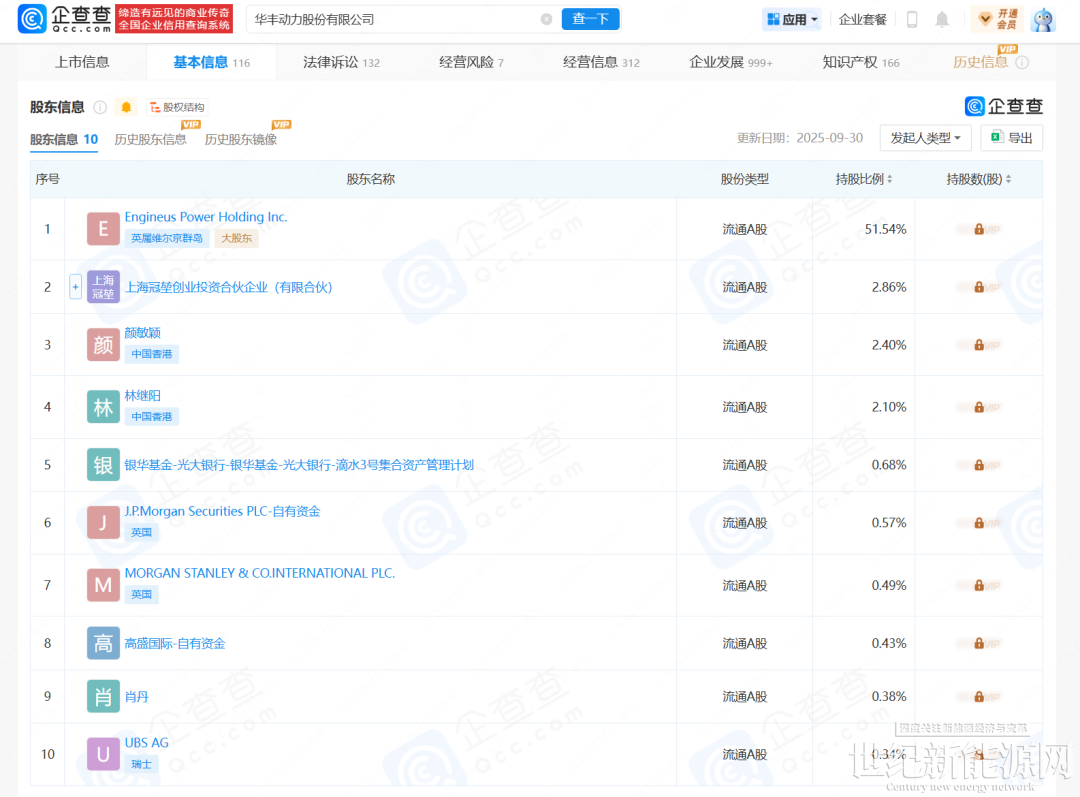Screen dimensions: 1080x797
Task: Open the 发起人类型 dropdown filter
Action: (925, 138)
